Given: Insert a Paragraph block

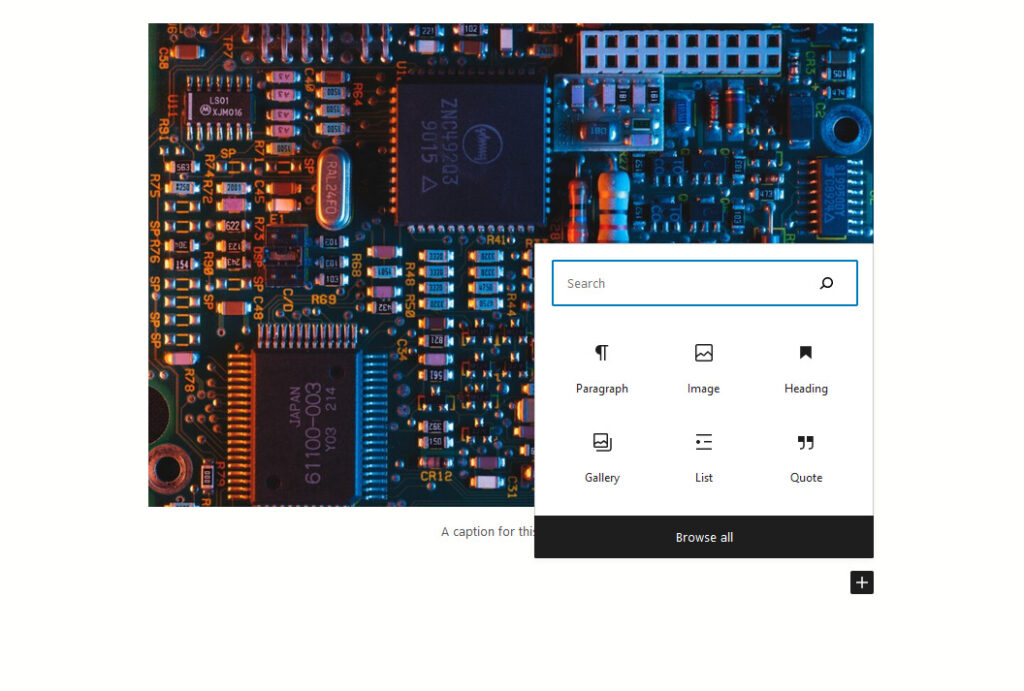Looking at the screenshot, I should [x=601, y=369].
